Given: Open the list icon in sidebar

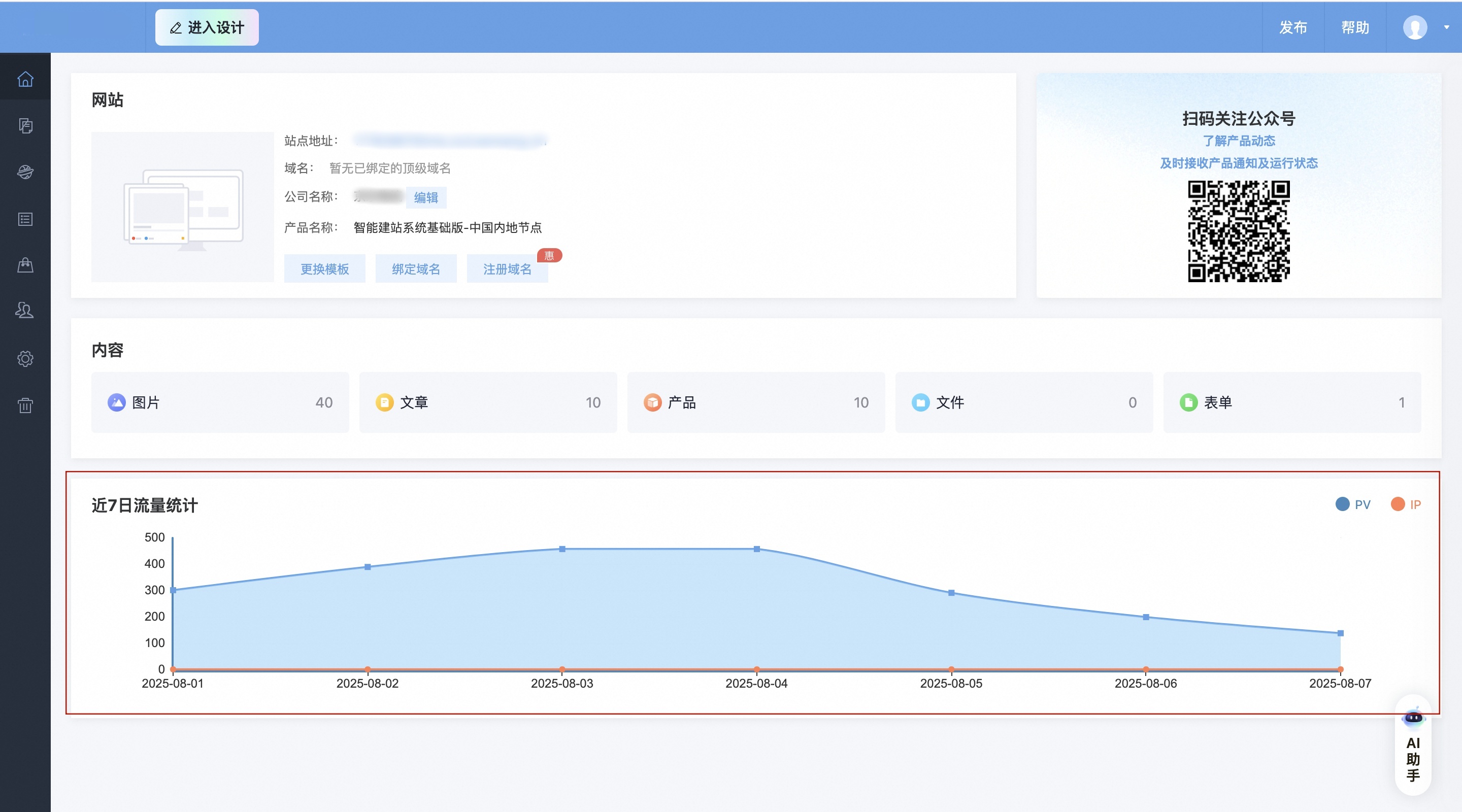Looking at the screenshot, I should 25,219.
